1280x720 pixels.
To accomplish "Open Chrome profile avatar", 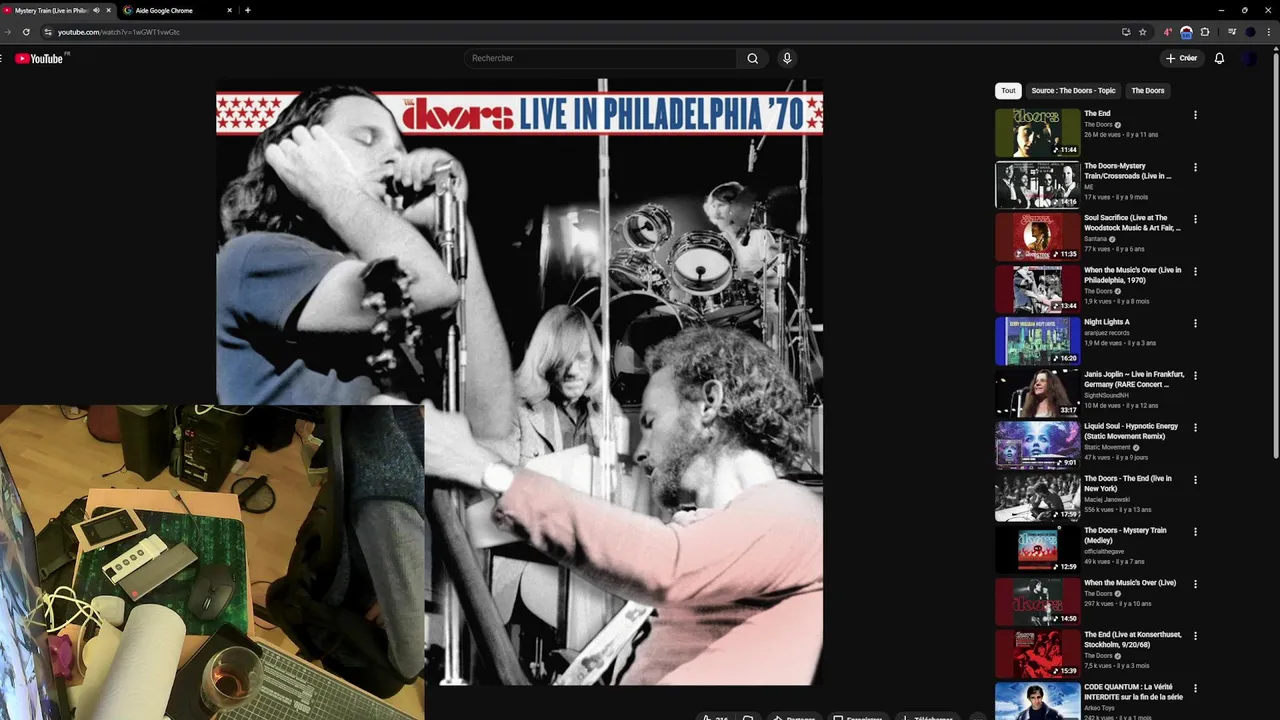I will (x=1250, y=32).
